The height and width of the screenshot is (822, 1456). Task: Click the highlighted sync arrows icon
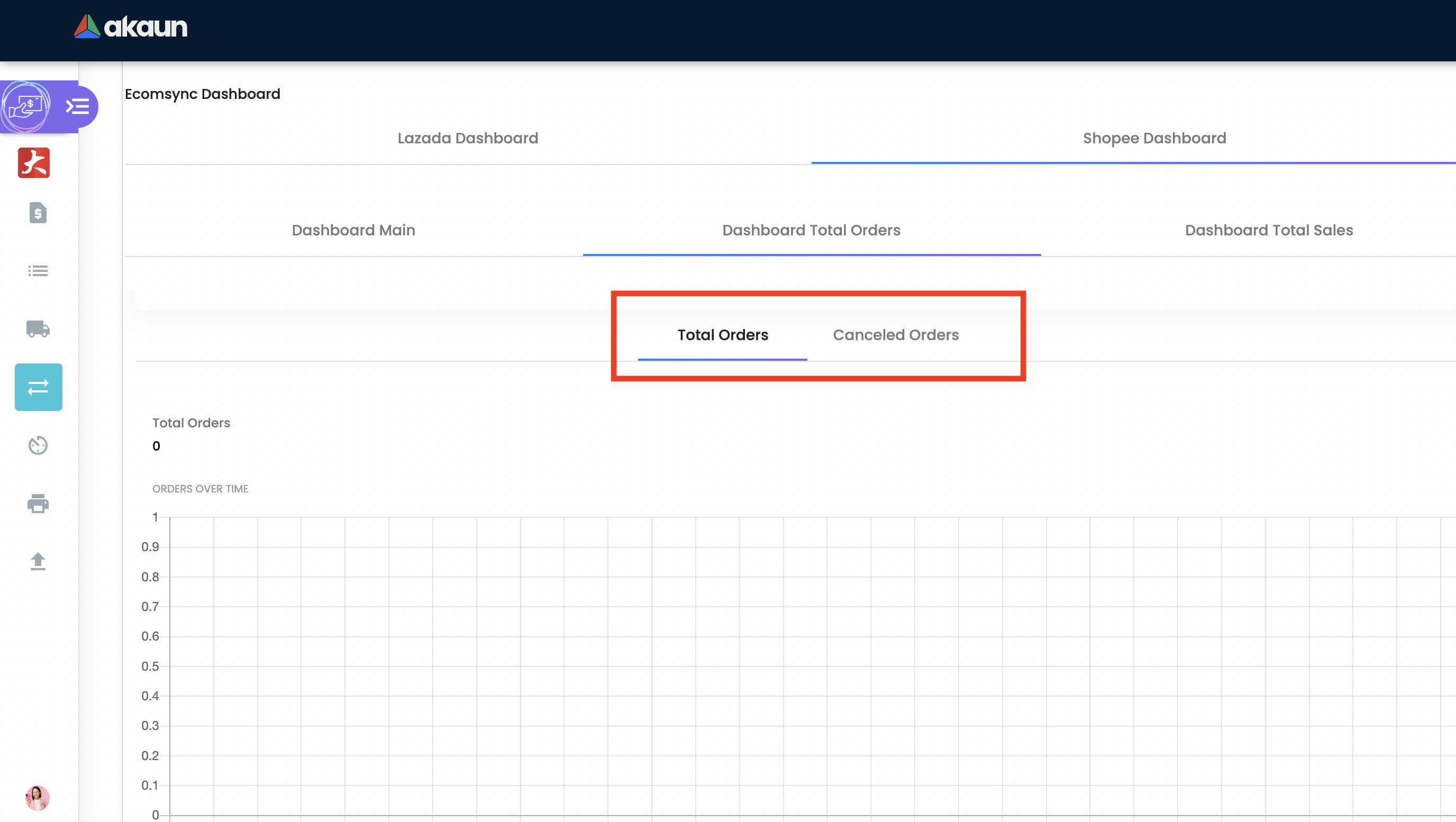point(39,387)
